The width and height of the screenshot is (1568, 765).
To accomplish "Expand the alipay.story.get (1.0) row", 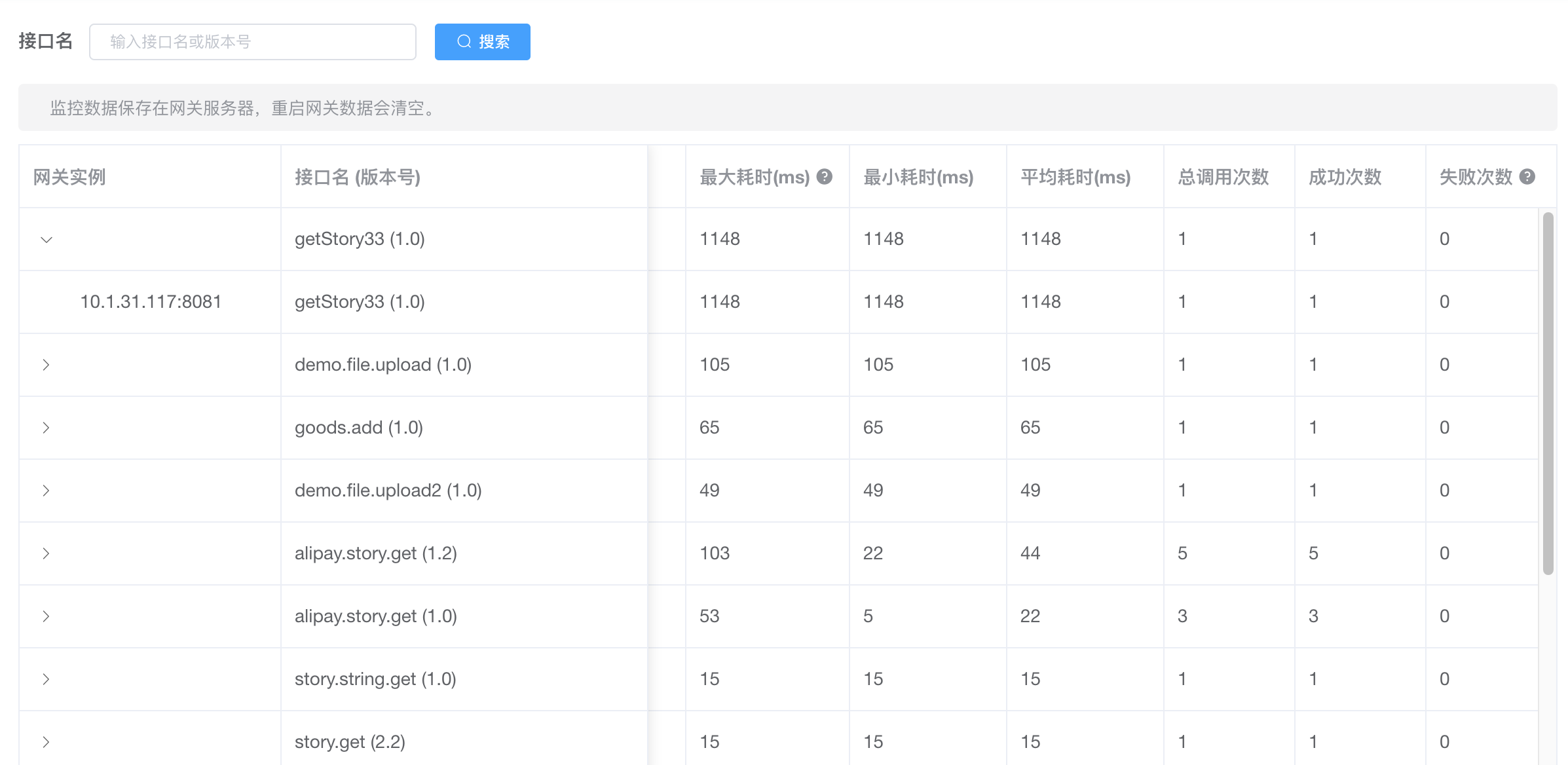I will (47, 616).
